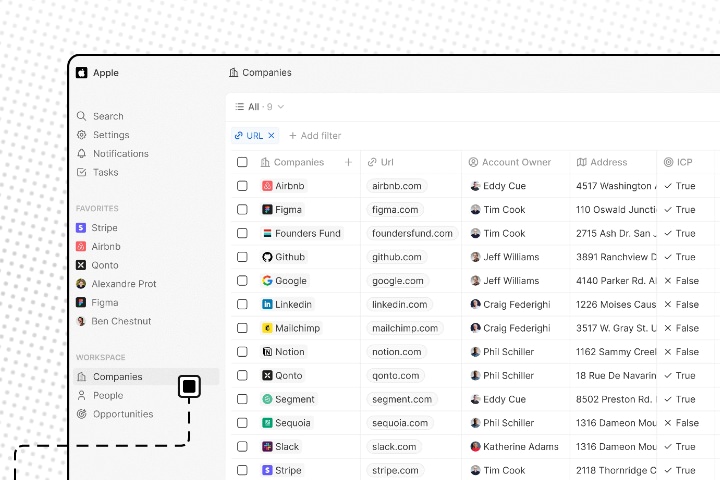Check the Airbnb row checkbox
720x480 pixels.
pos(242,186)
